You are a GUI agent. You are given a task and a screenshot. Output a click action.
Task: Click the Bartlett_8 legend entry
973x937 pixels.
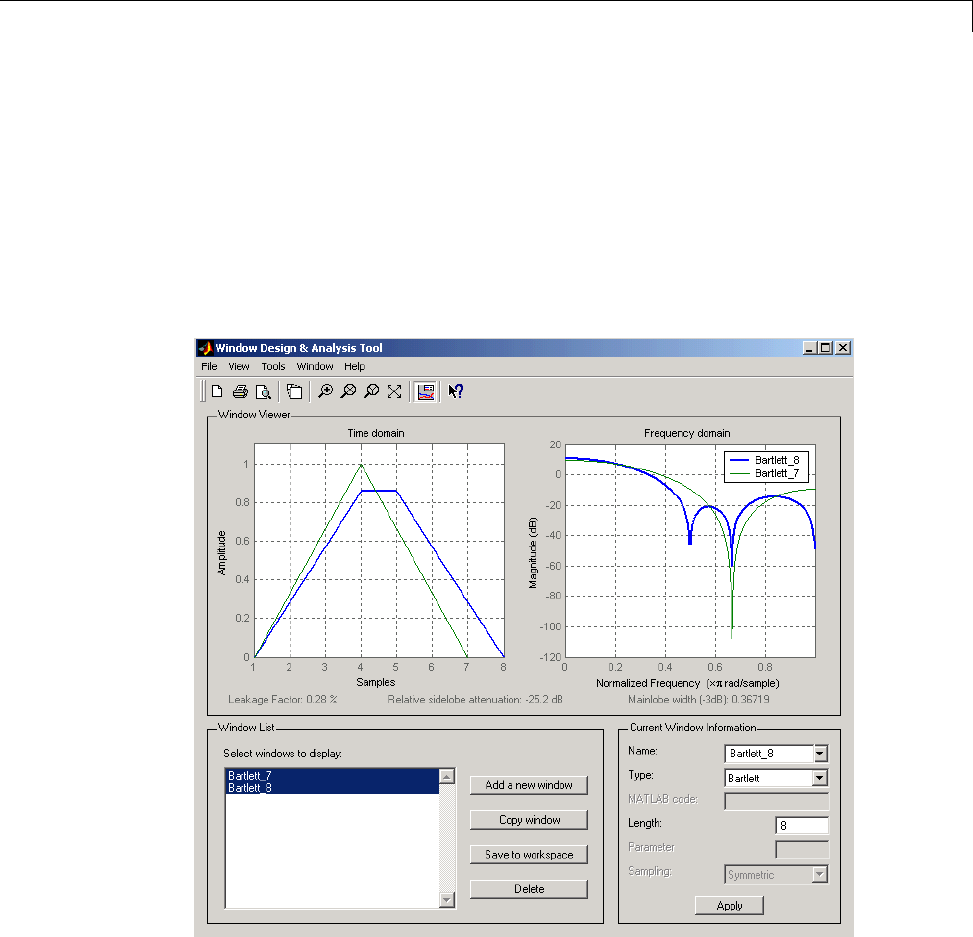765,460
